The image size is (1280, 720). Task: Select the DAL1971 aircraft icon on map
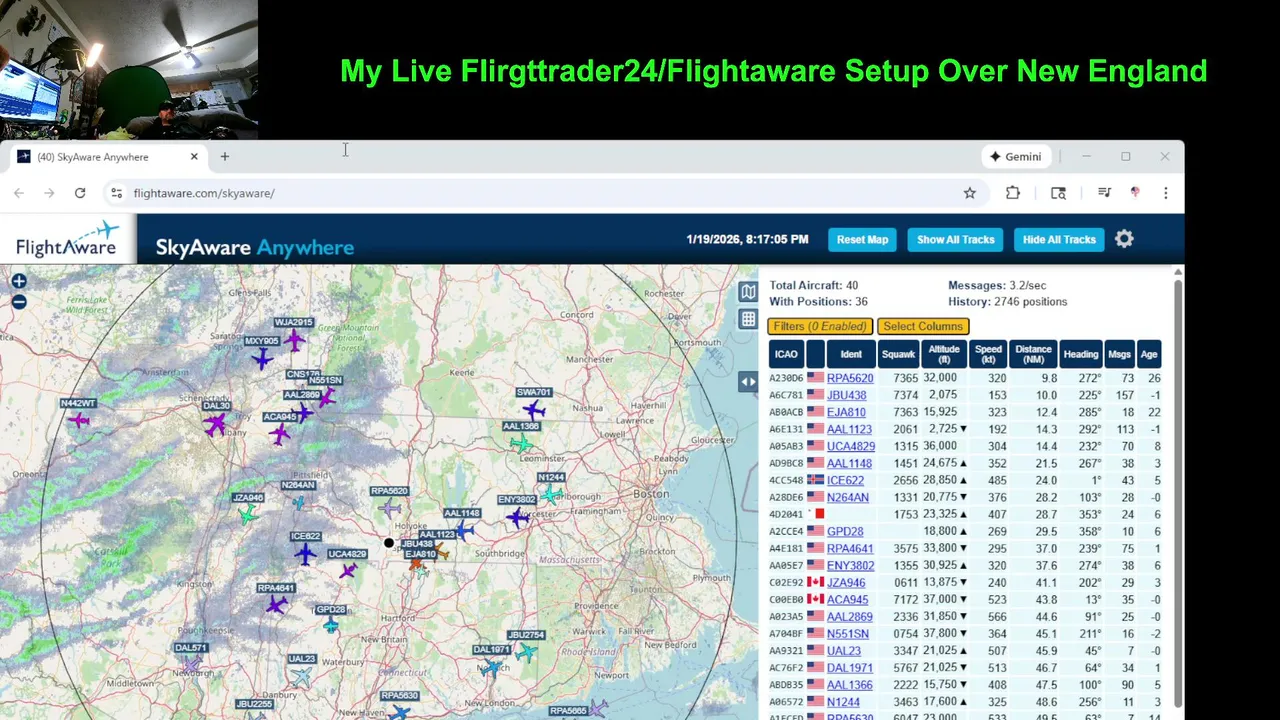pos(491,667)
